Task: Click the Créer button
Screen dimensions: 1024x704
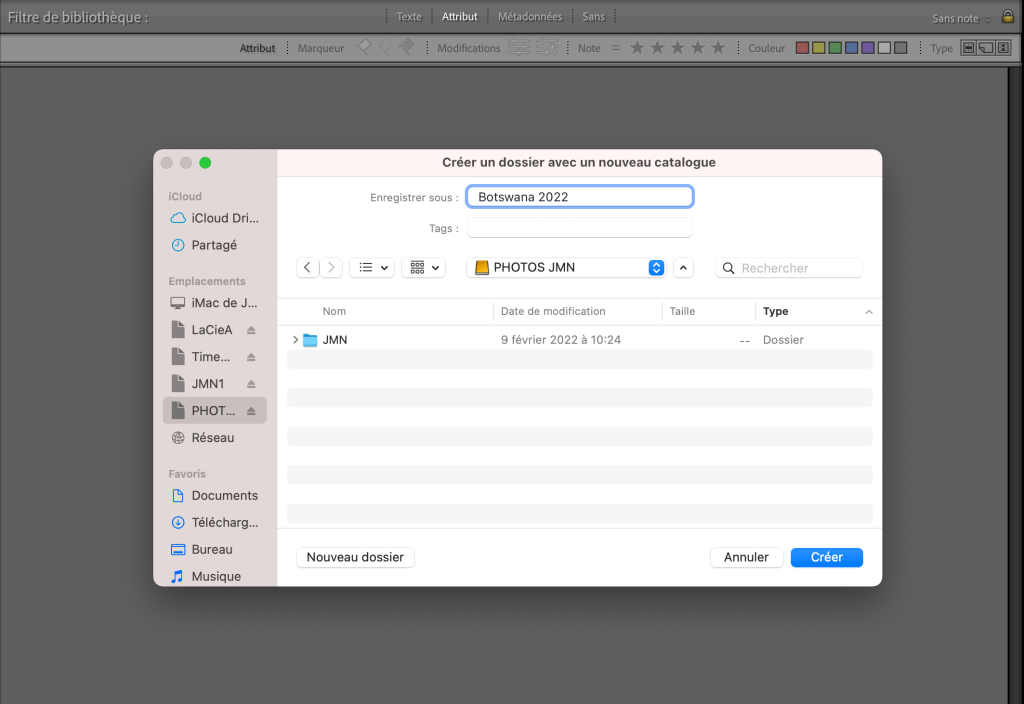Action: coord(826,557)
